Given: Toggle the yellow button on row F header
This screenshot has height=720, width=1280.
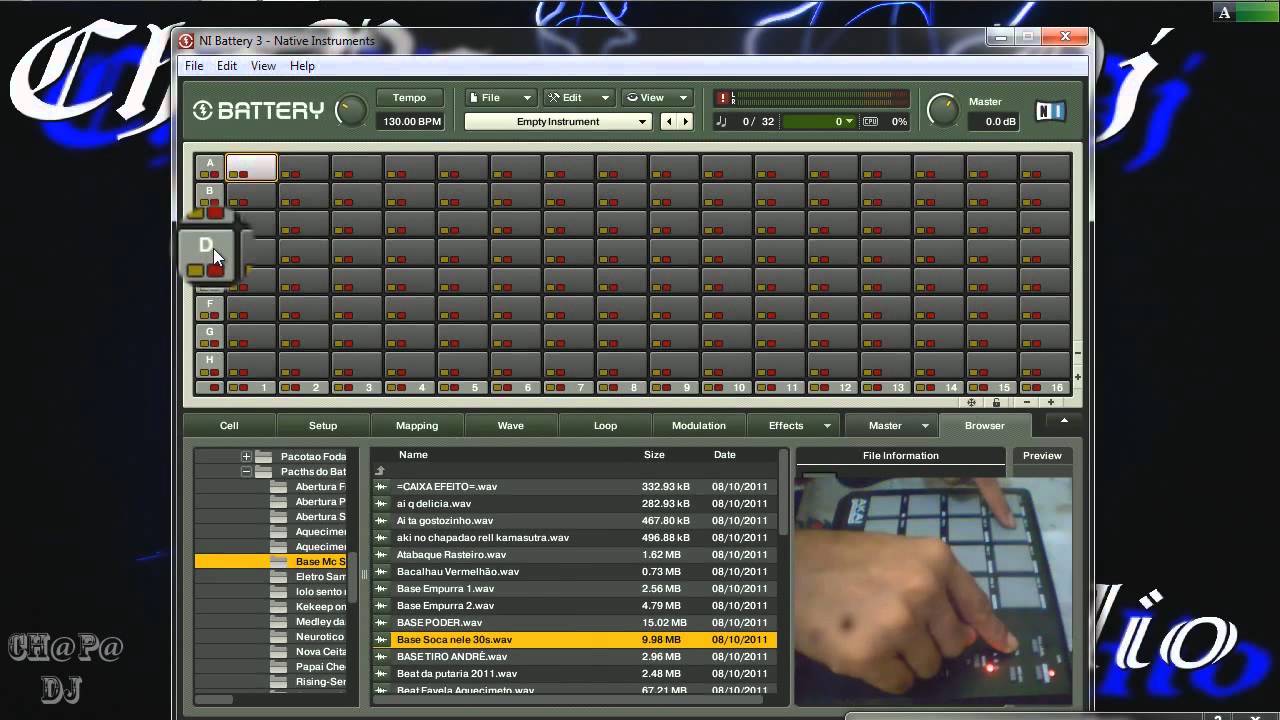Looking at the screenshot, I should [x=203, y=316].
